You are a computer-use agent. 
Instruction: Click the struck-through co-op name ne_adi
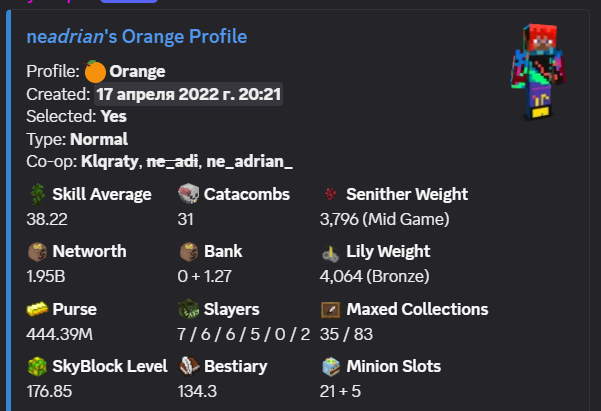(x=172, y=162)
